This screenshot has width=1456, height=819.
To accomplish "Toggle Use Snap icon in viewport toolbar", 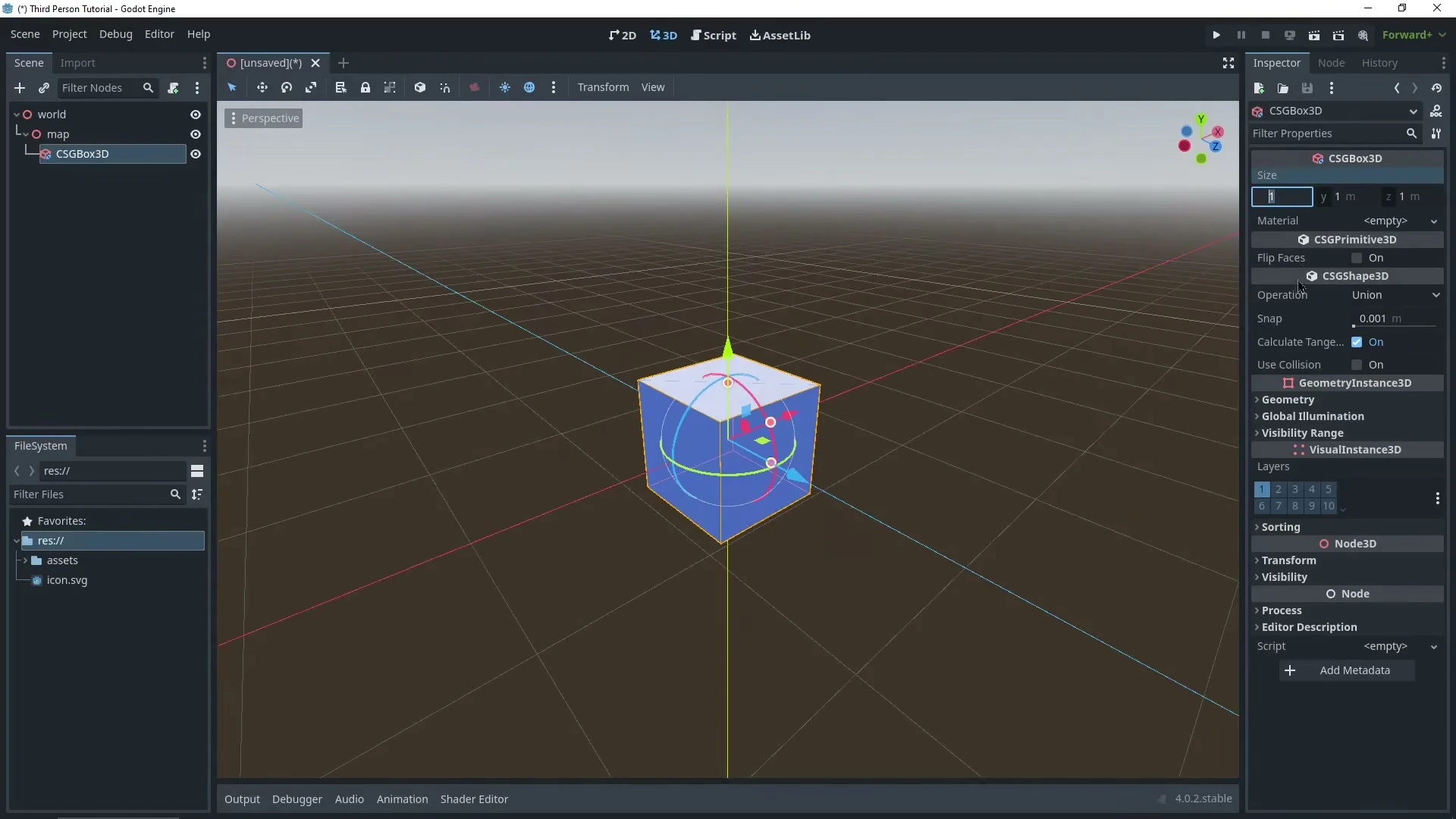I will point(445,87).
